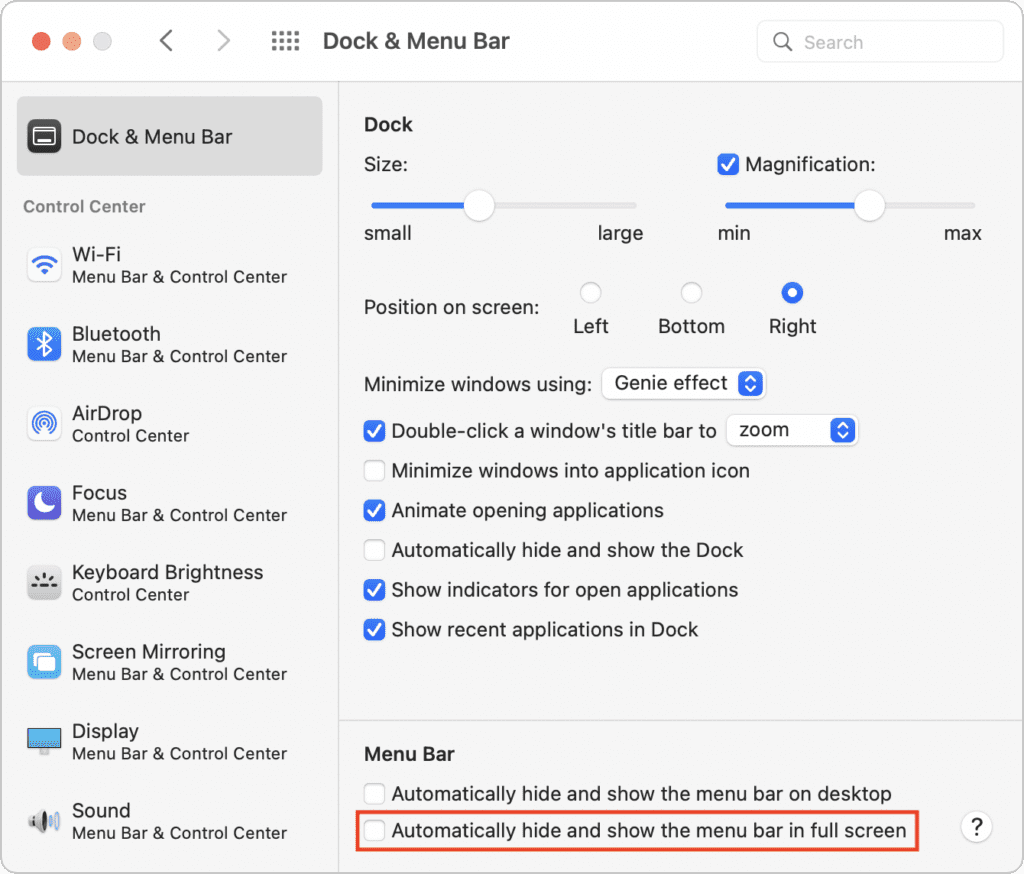Select the Bluetooth sidebar icon
The height and width of the screenshot is (874, 1024).
pyautogui.click(x=44, y=345)
